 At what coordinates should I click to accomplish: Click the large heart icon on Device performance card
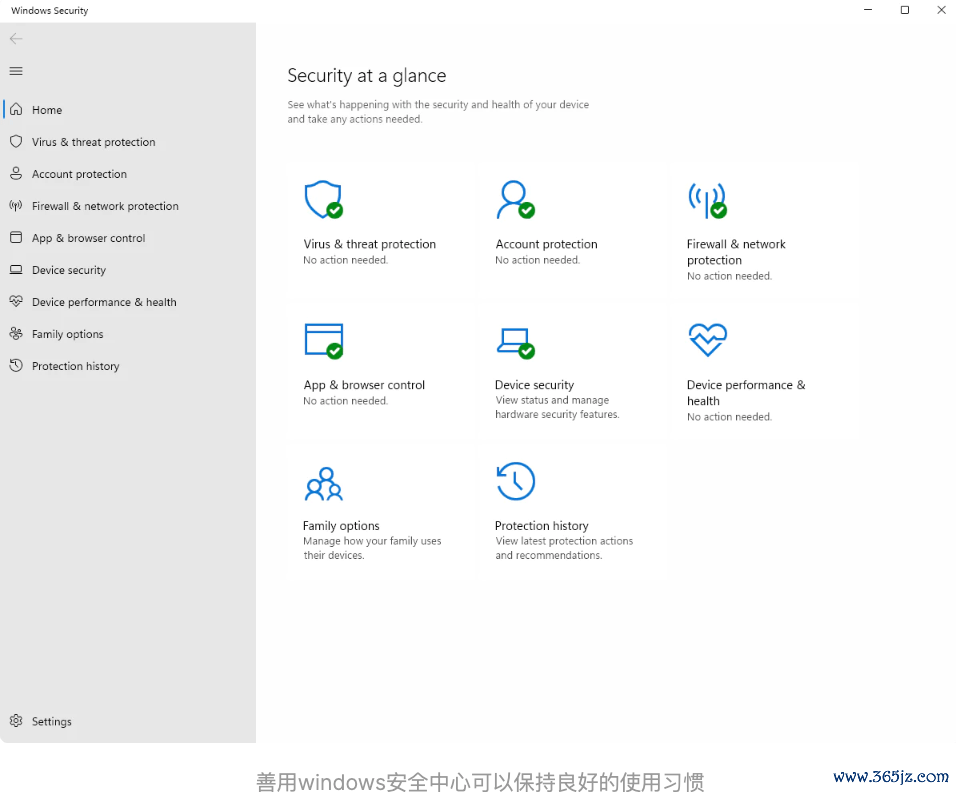click(x=707, y=340)
